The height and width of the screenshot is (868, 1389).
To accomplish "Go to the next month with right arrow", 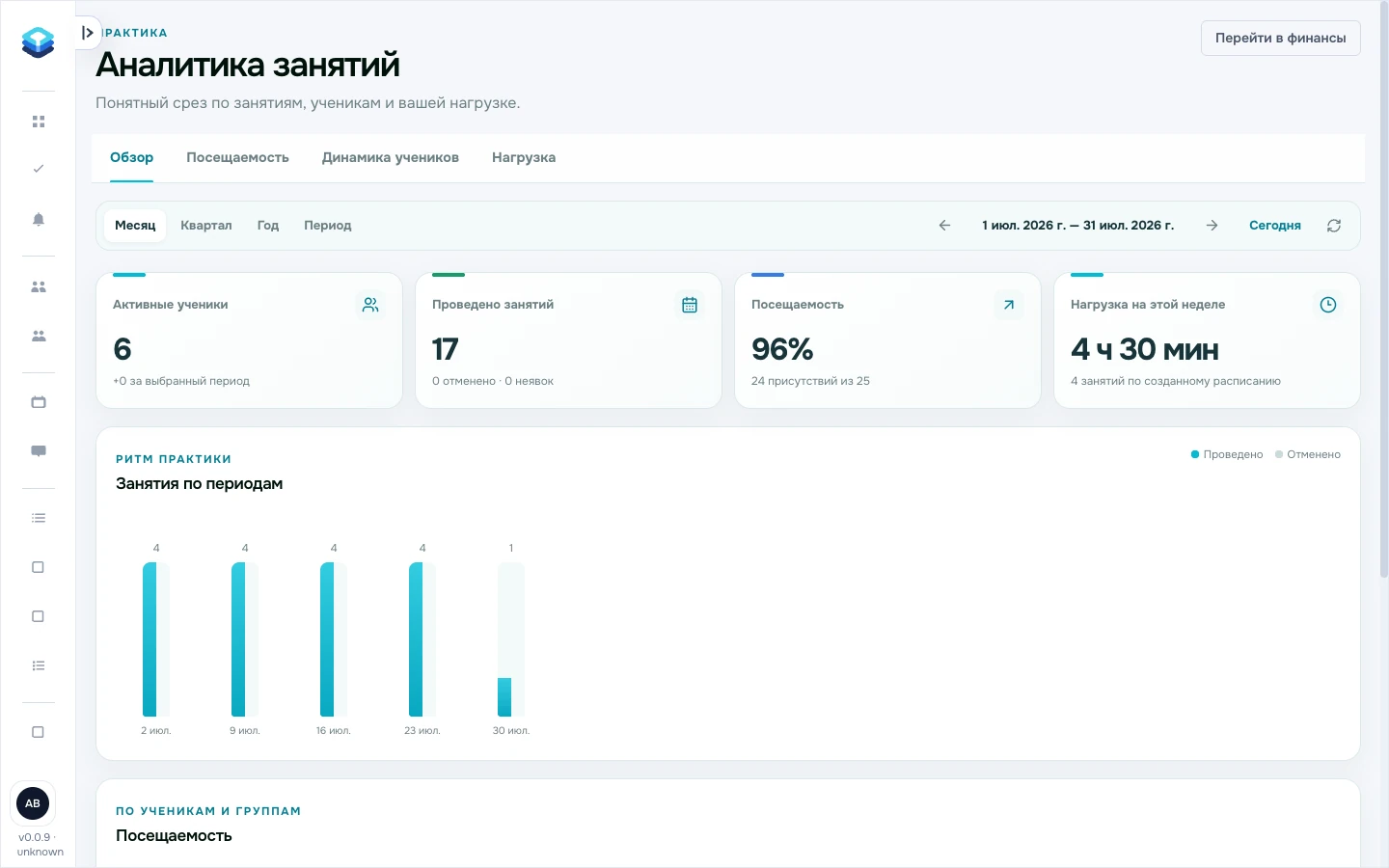I will pos(1212,225).
